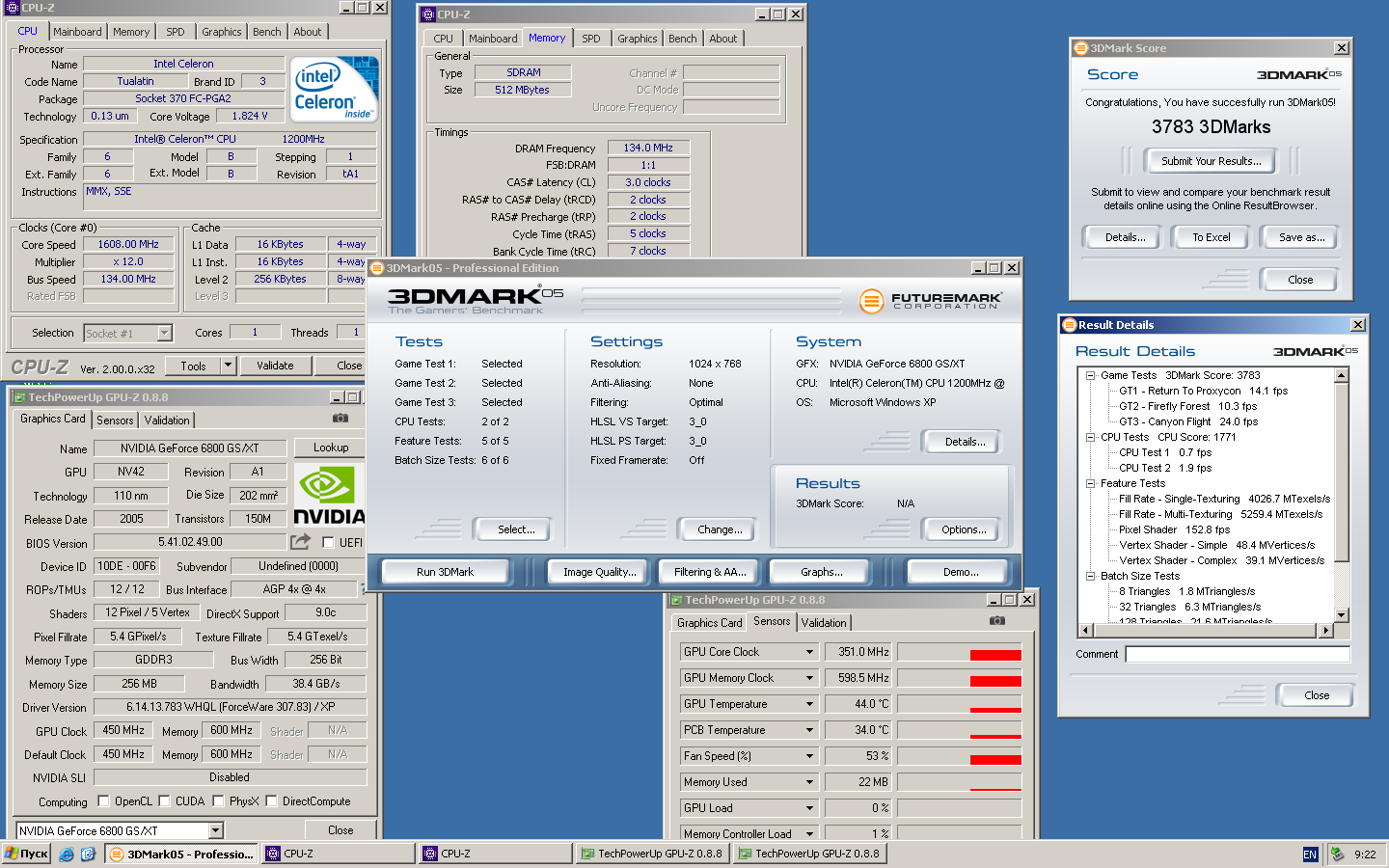Open SPD tab in the CPU-Z Memory window
The height and width of the screenshot is (868, 1389).
(x=591, y=39)
